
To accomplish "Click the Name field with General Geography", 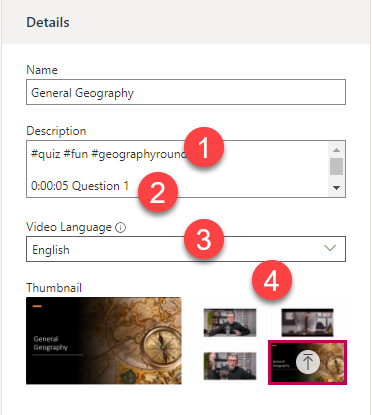I will pos(186,92).
